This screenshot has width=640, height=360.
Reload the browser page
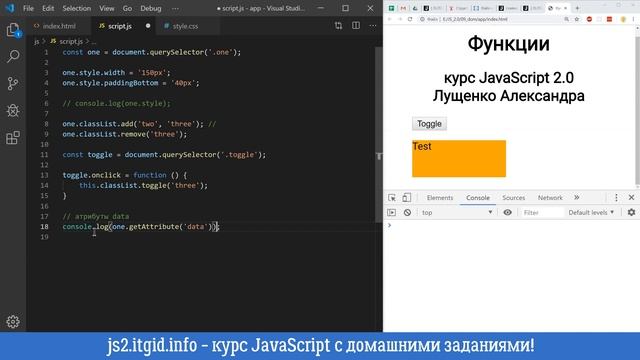coord(410,19)
